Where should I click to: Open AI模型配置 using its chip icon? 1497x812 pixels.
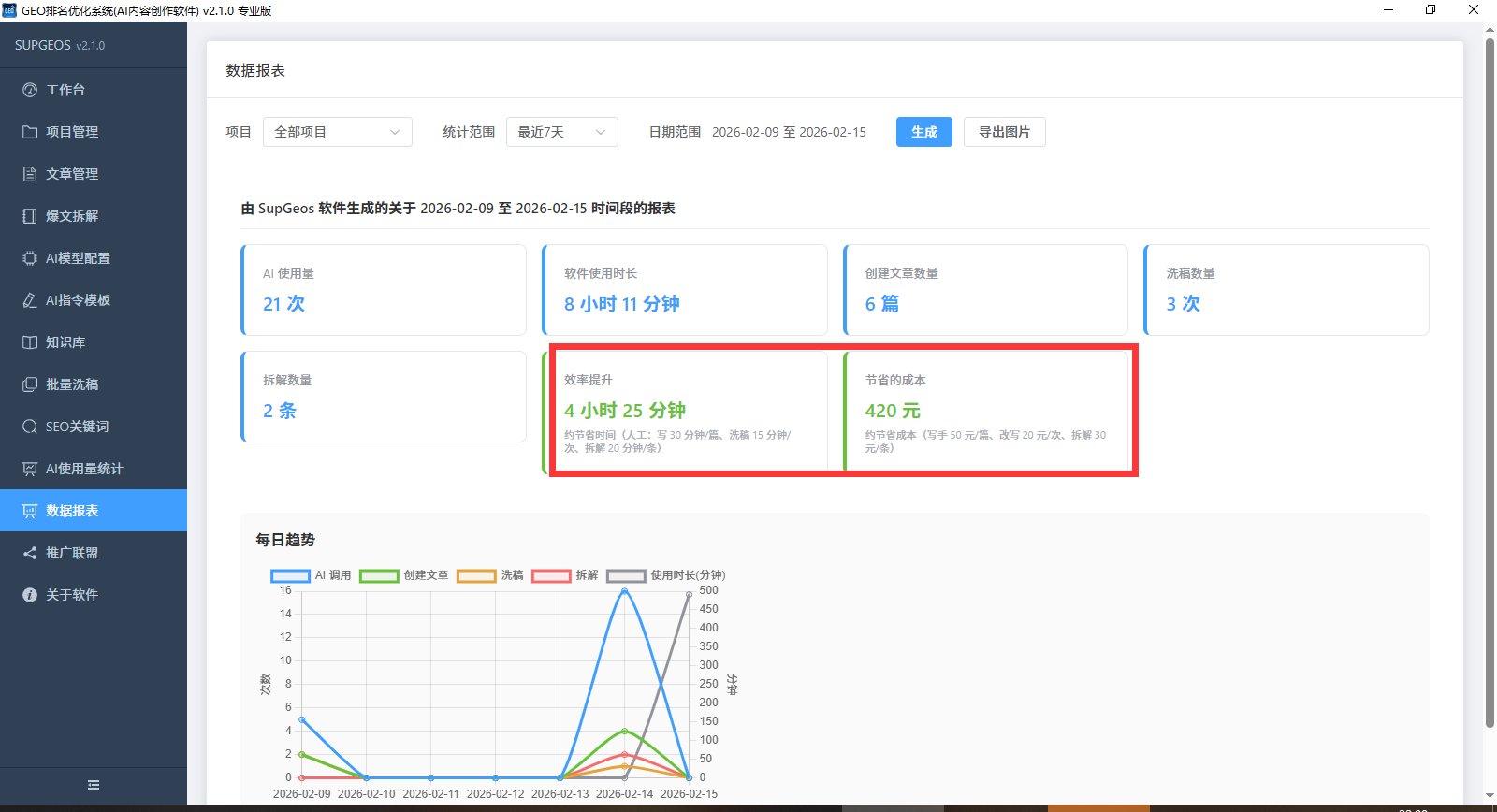click(30, 258)
